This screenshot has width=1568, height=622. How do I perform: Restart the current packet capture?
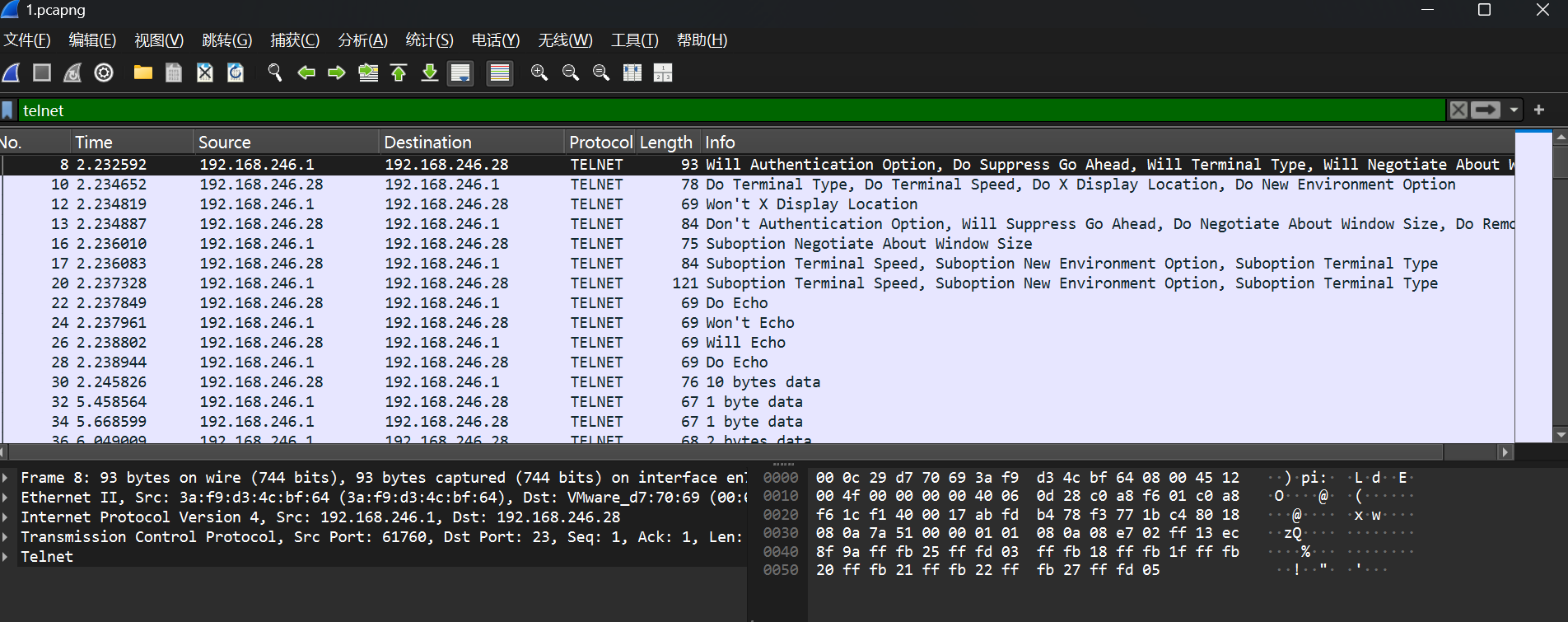tap(73, 73)
